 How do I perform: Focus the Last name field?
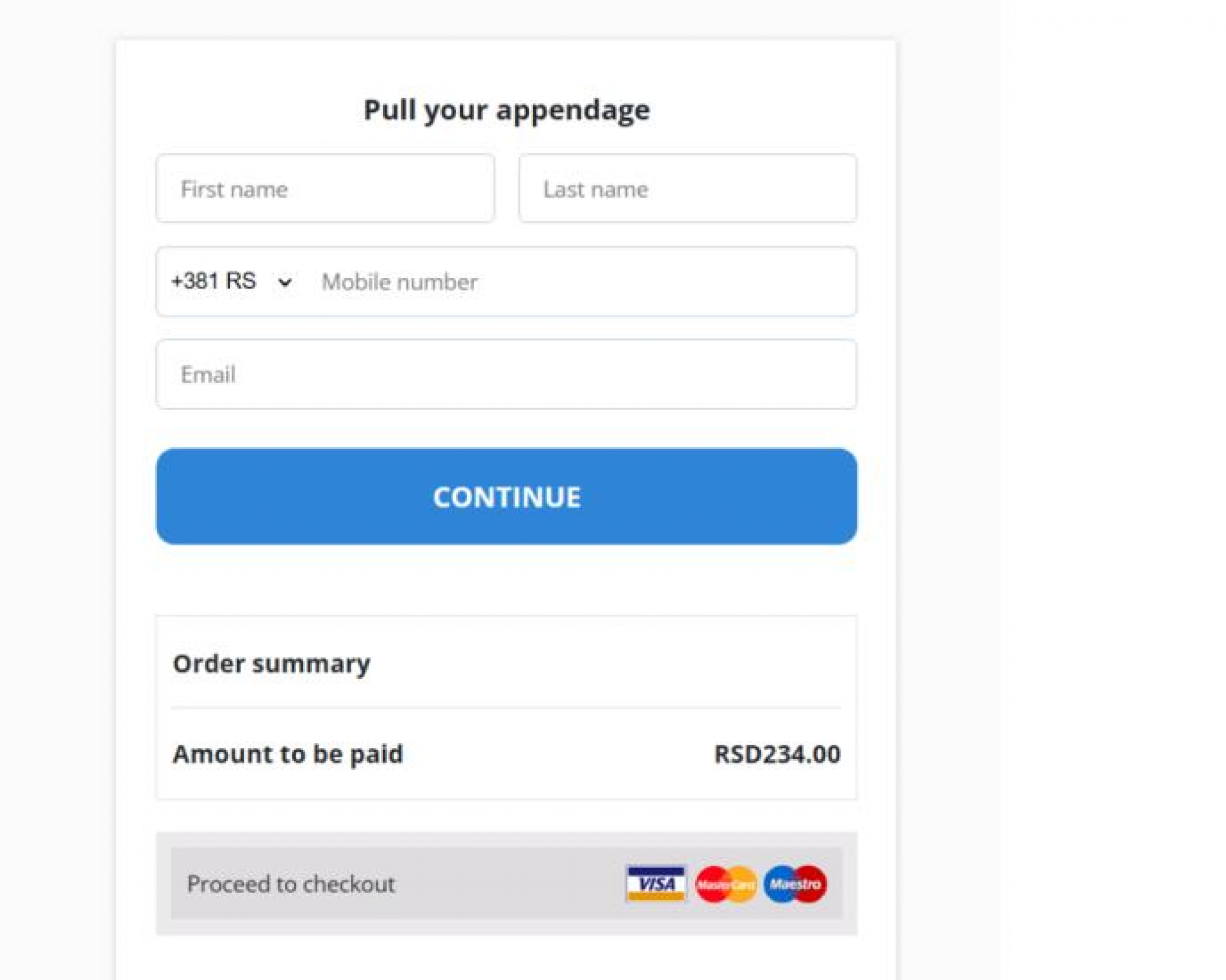click(x=687, y=189)
